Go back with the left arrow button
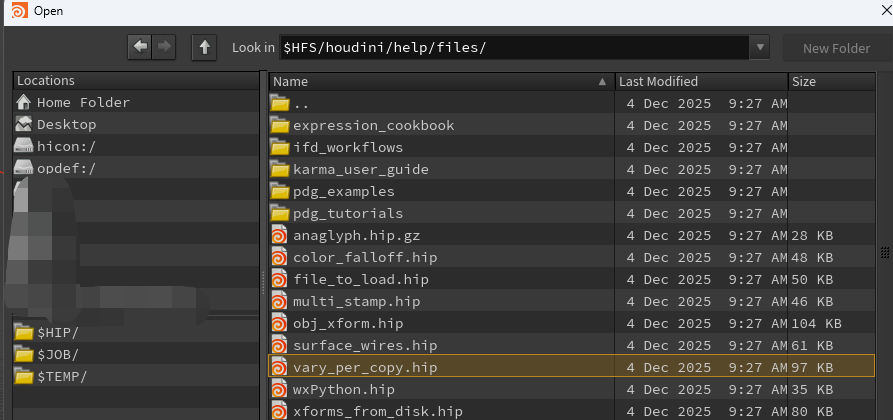 tap(139, 47)
